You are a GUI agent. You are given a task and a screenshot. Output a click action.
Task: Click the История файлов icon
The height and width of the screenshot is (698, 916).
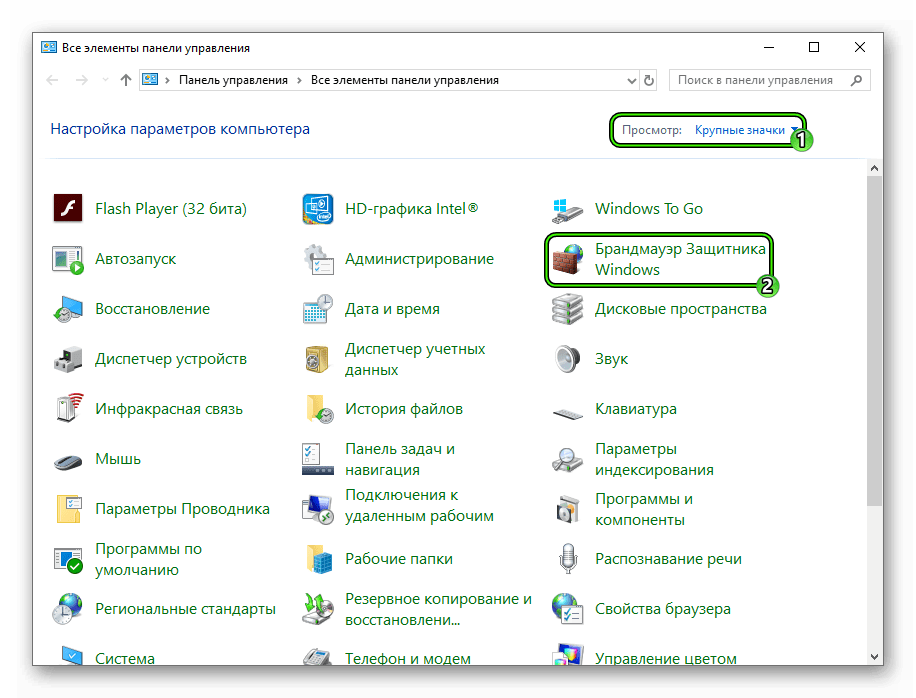(319, 409)
